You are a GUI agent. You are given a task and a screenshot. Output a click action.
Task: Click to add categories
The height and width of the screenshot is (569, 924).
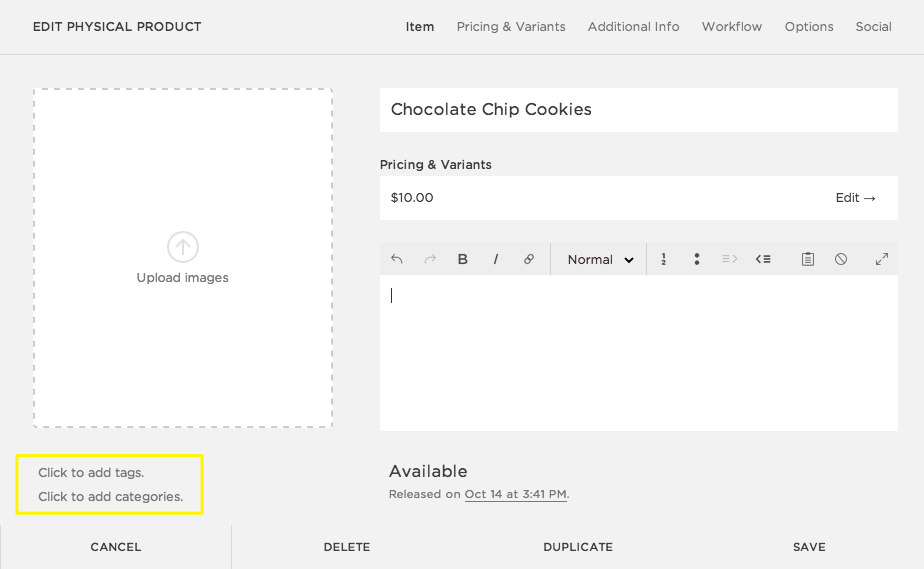pyautogui.click(x=111, y=497)
